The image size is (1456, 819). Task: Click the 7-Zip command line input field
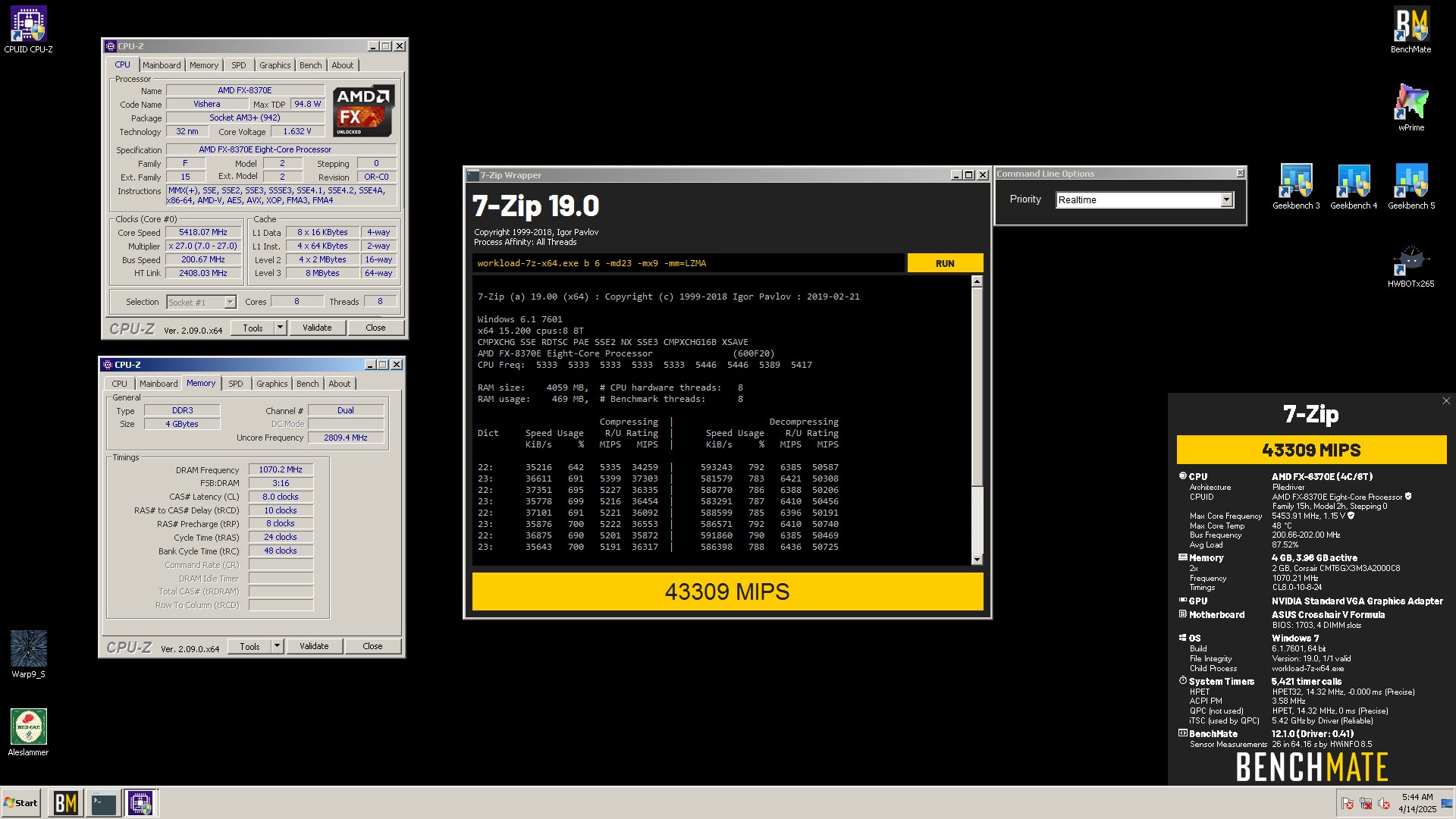[x=688, y=263]
